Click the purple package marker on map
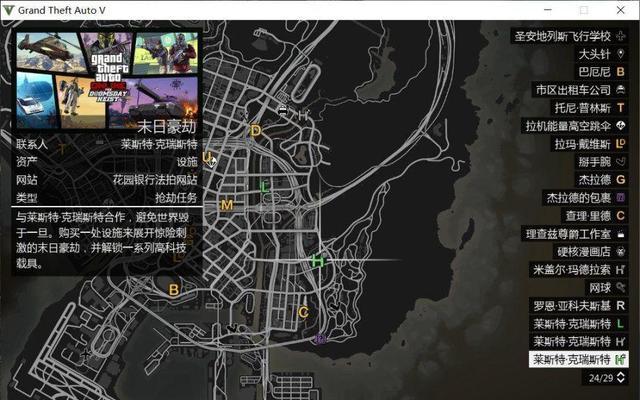The width and height of the screenshot is (640, 400). (320, 338)
